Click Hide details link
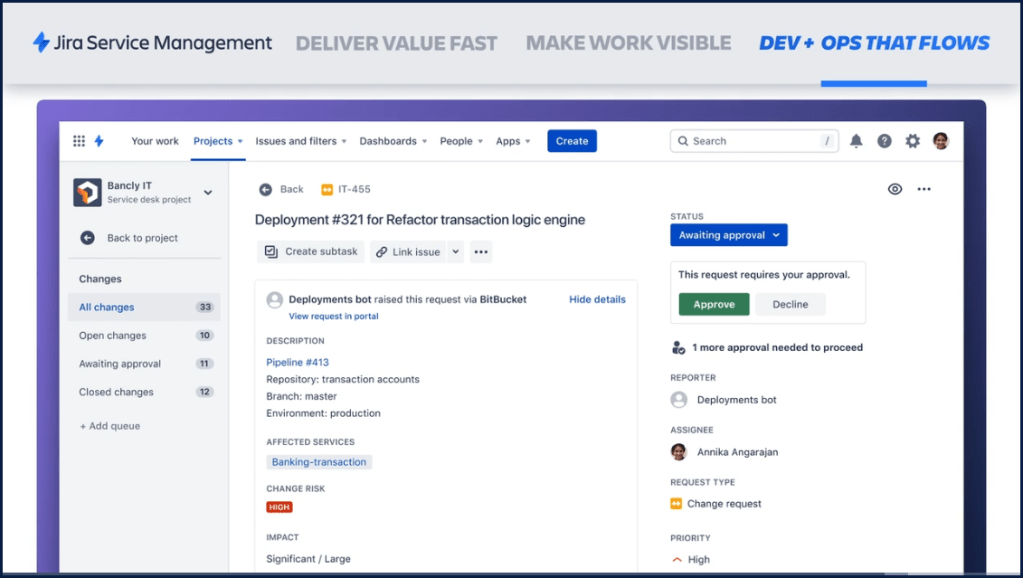The width and height of the screenshot is (1023, 578). (597, 299)
